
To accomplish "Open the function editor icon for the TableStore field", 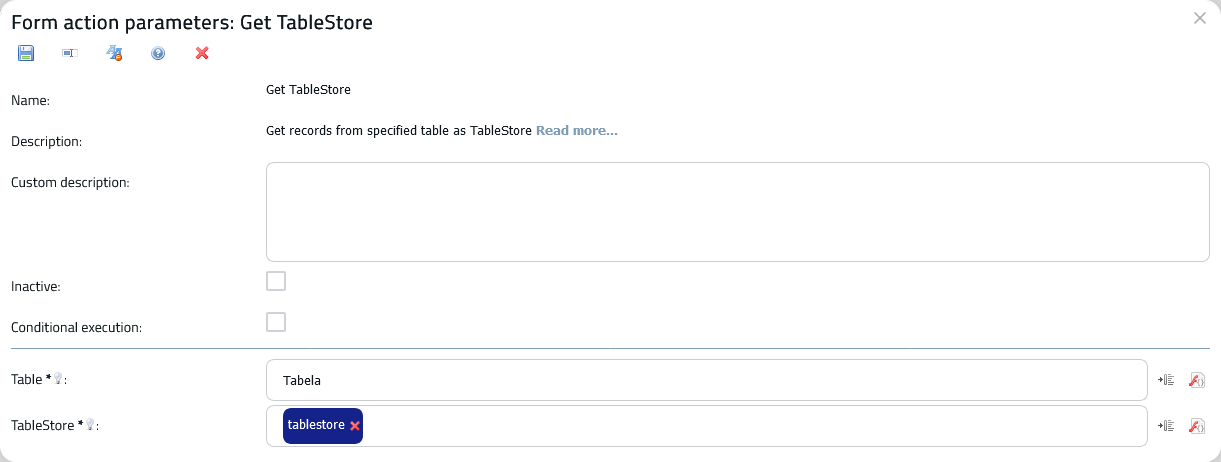I will coord(1196,426).
